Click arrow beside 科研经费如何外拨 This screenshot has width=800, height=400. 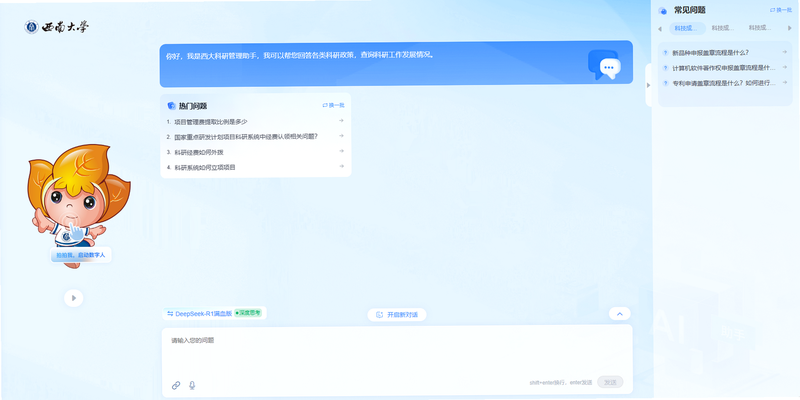(x=341, y=151)
